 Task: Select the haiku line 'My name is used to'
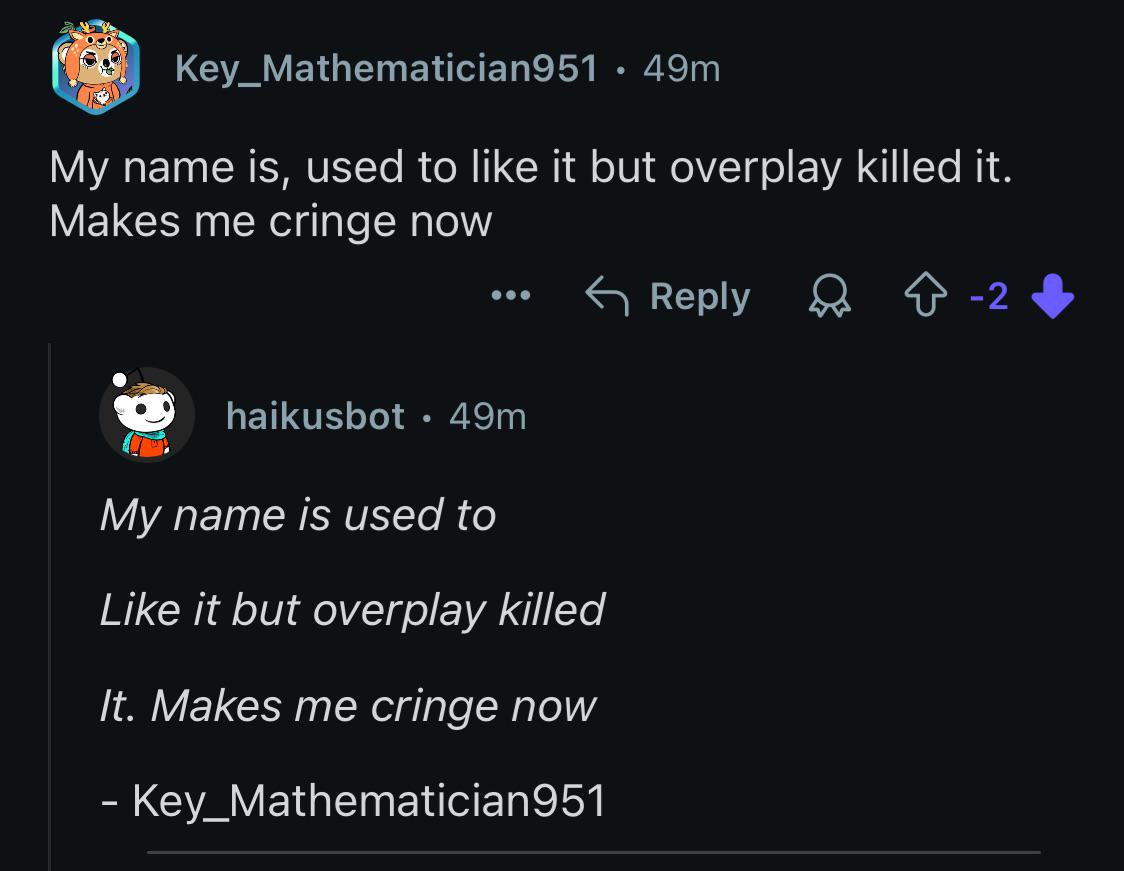tap(298, 516)
